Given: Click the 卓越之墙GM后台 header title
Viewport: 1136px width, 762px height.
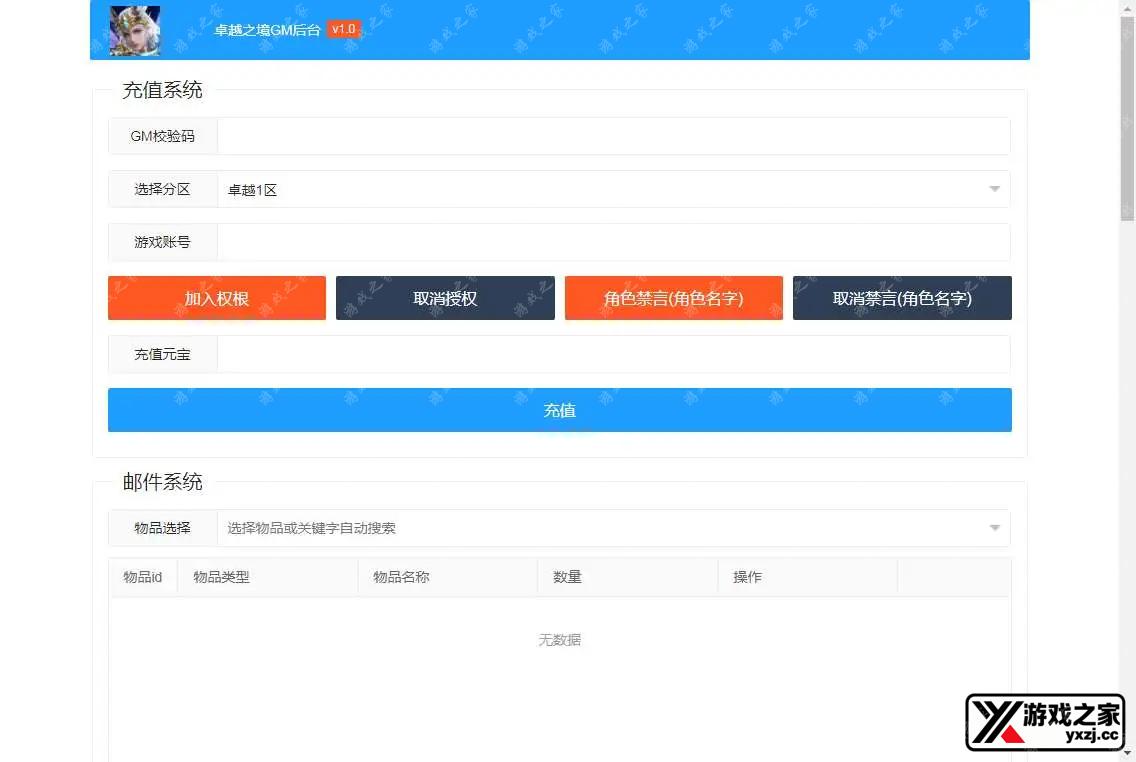Looking at the screenshot, I should (267, 30).
